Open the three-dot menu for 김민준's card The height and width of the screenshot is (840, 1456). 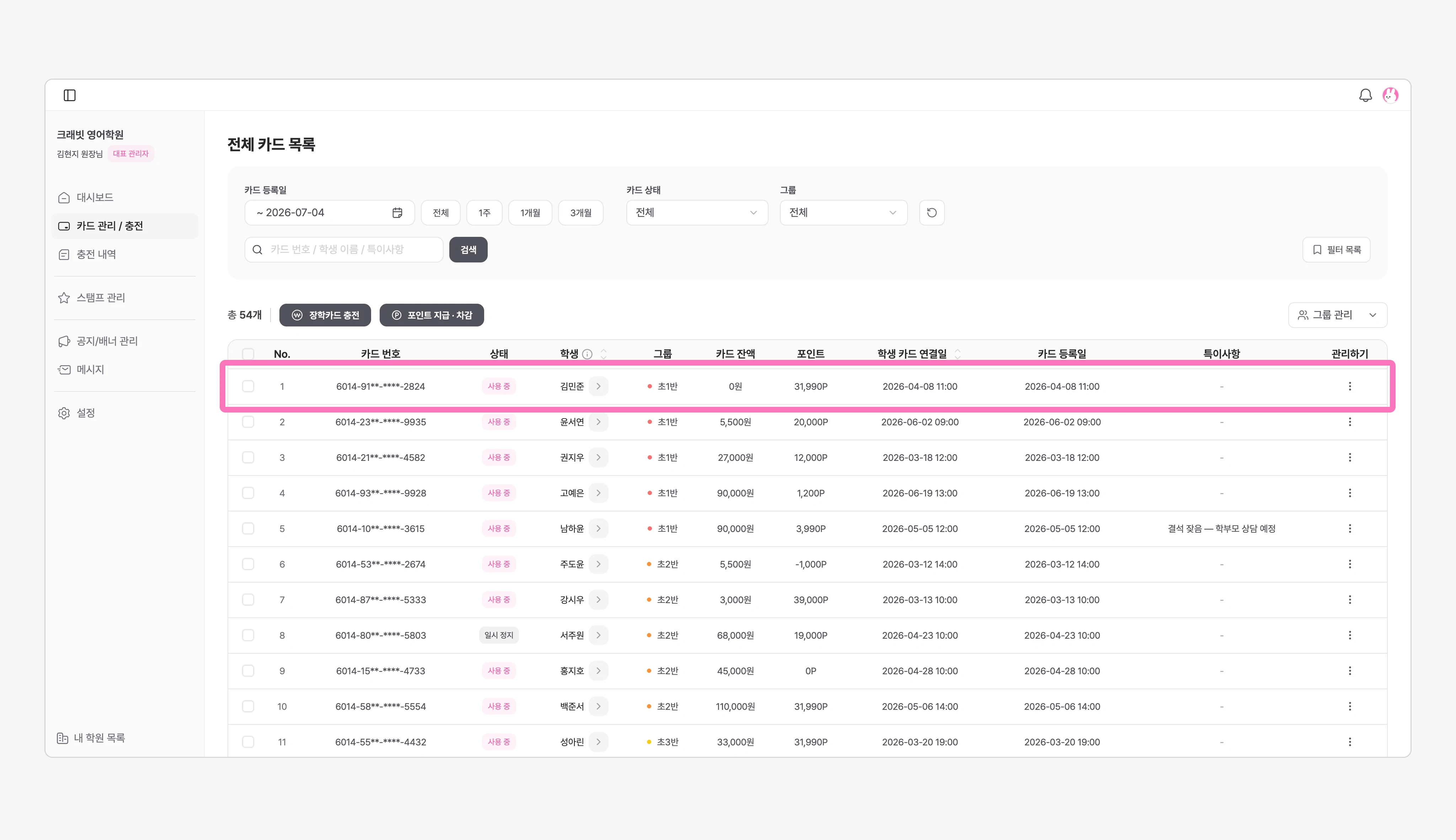click(x=1349, y=387)
